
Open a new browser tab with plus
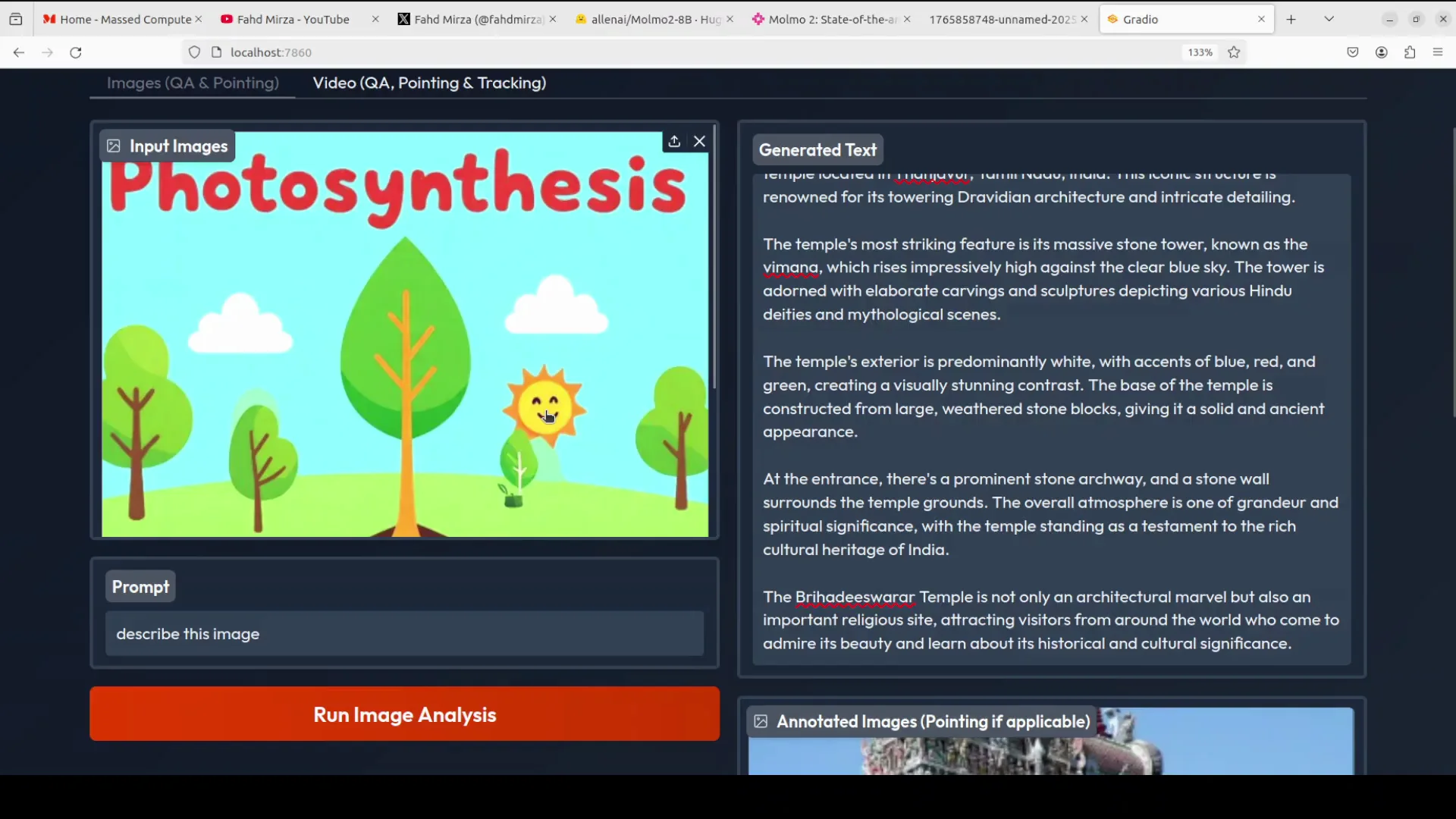pos(1291,19)
